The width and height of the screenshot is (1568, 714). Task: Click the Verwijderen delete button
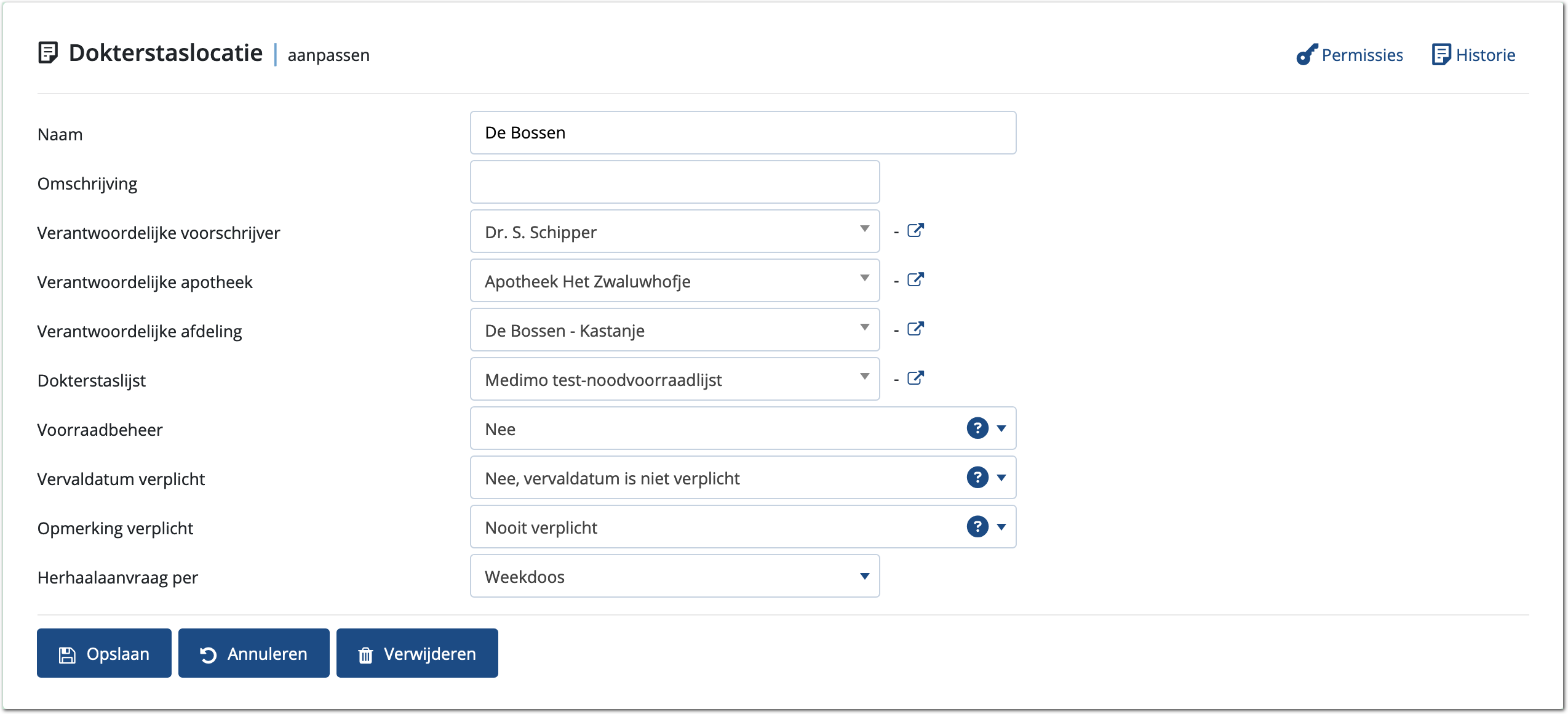pyautogui.click(x=417, y=654)
